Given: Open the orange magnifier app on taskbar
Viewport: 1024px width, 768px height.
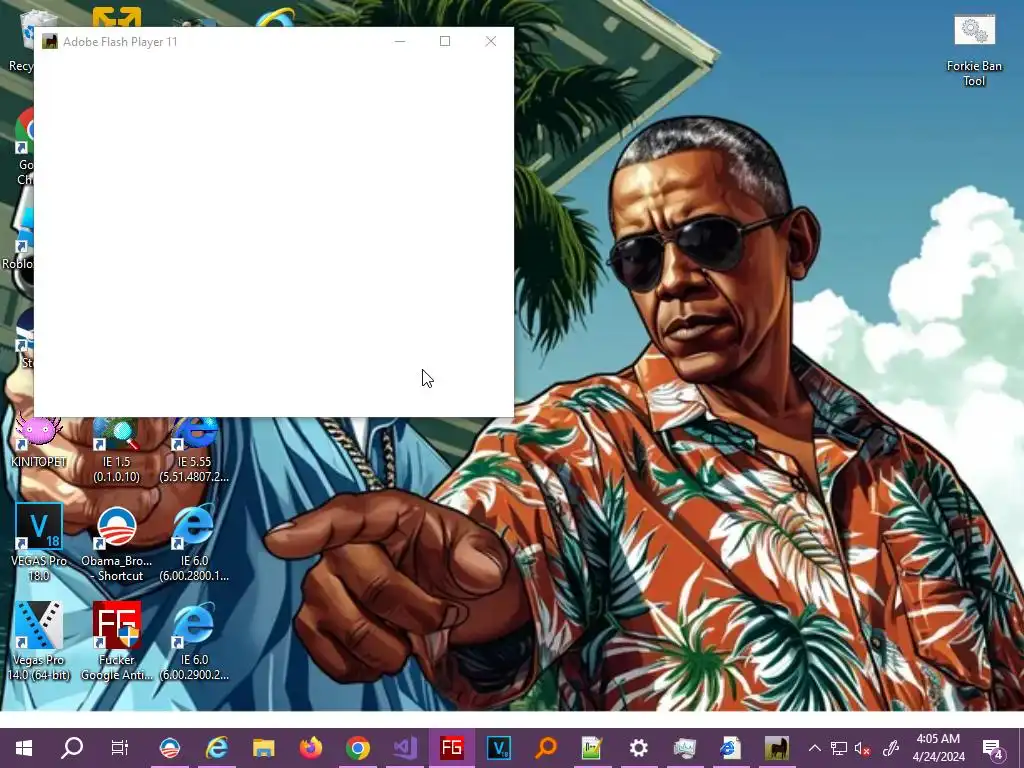Looking at the screenshot, I should (546, 748).
